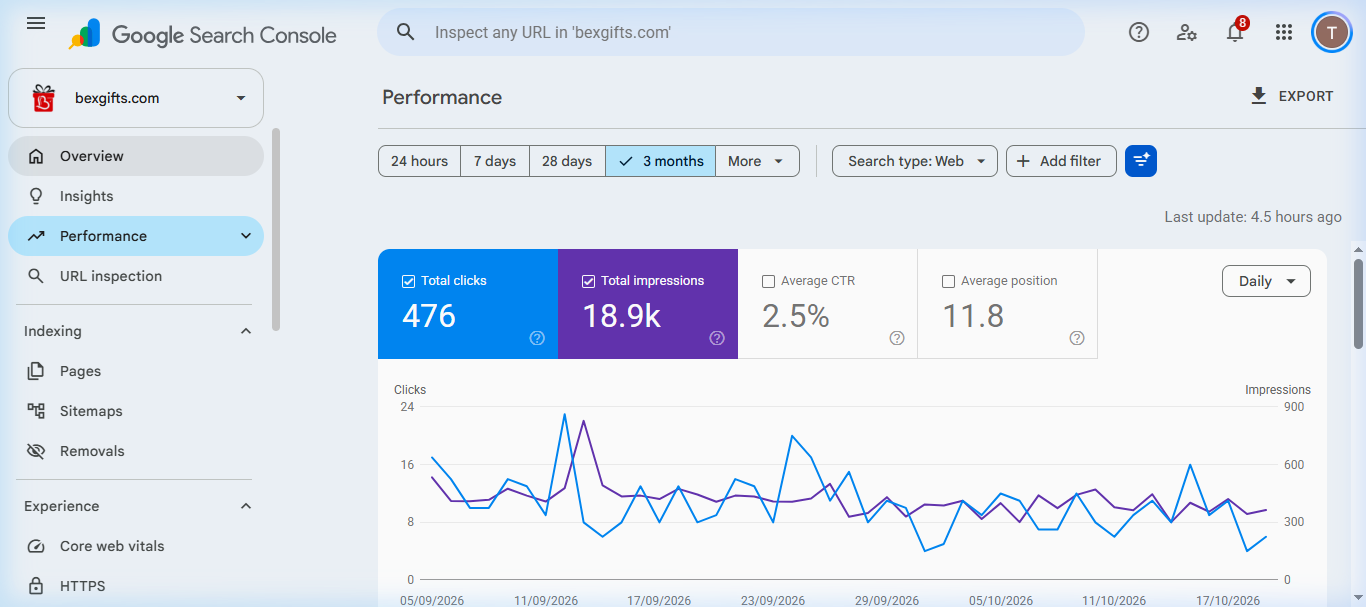Click the main page scrollbar
This screenshot has height=607, width=1366.
(1358, 303)
